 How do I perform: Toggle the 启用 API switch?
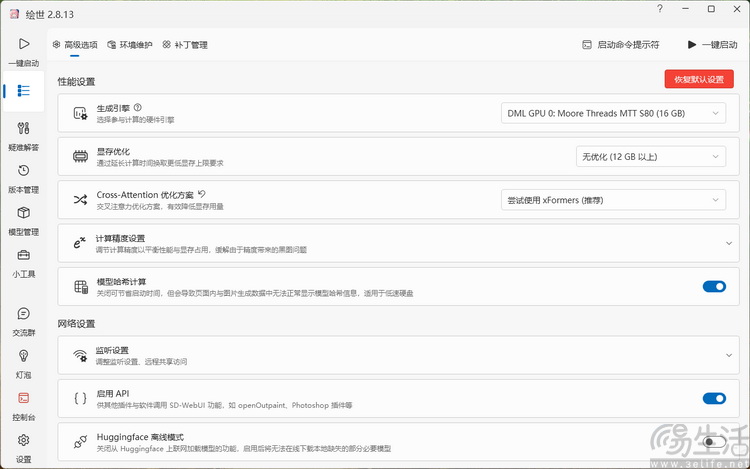click(x=714, y=398)
